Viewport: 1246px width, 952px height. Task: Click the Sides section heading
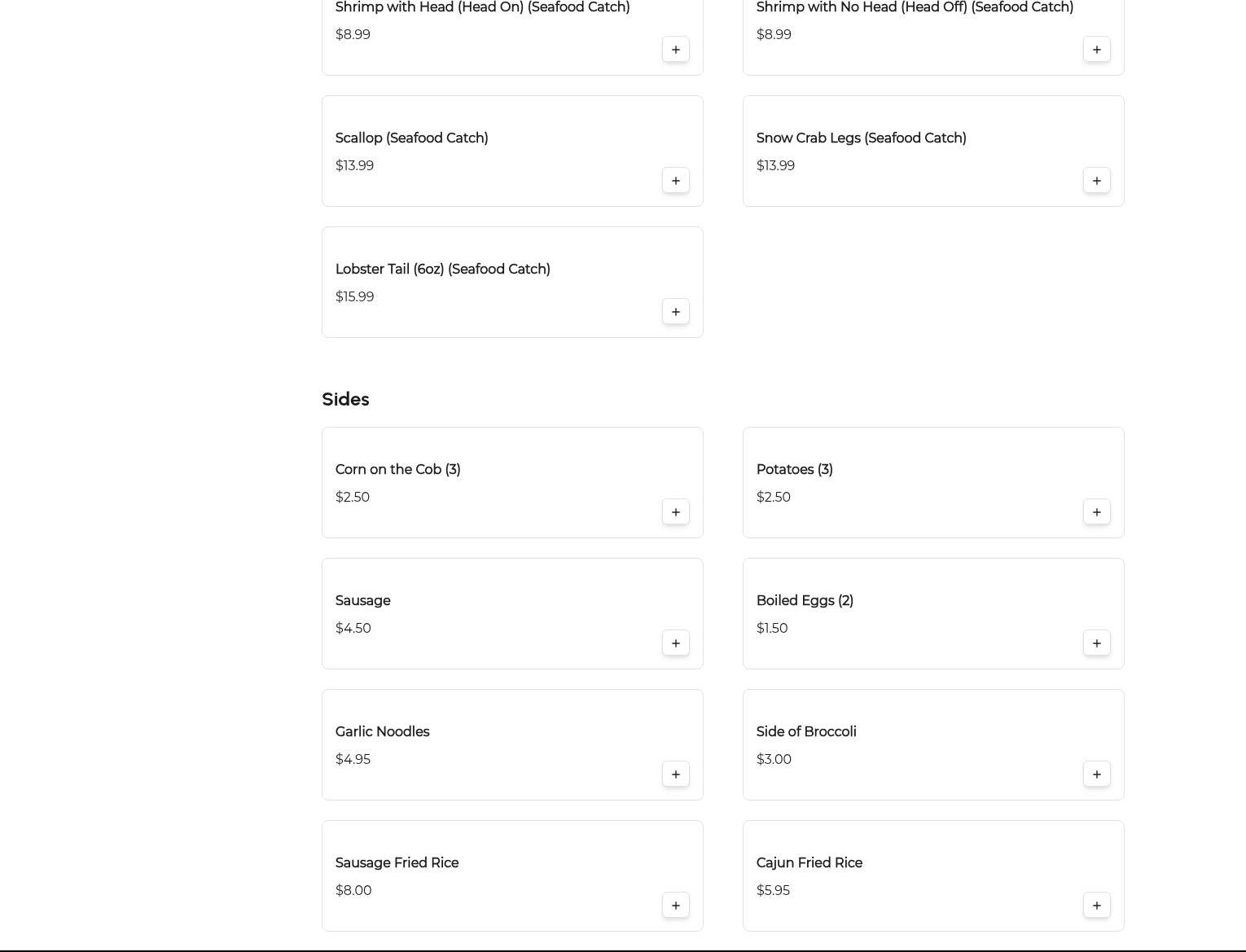pyautogui.click(x=345, y=399)
